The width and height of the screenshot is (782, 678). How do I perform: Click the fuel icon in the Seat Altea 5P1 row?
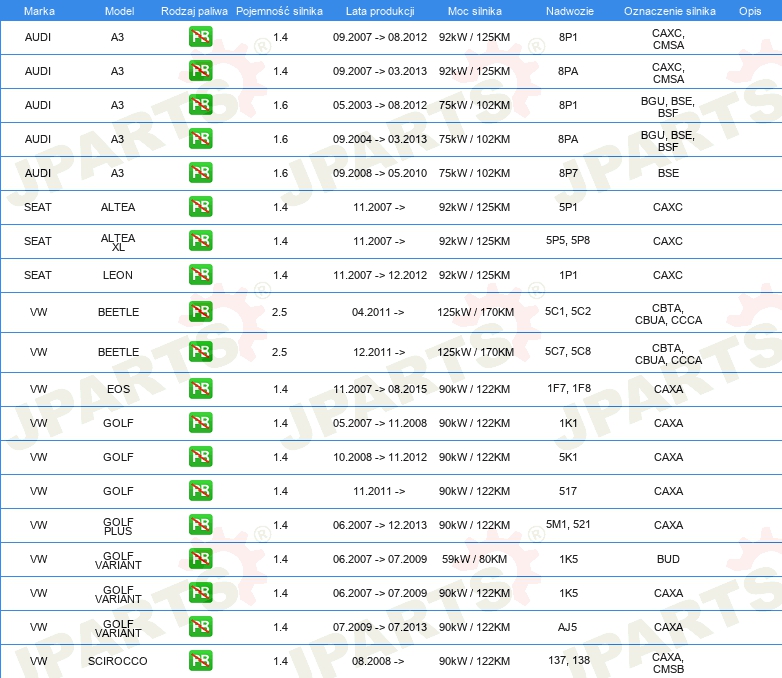pos(200,207)
